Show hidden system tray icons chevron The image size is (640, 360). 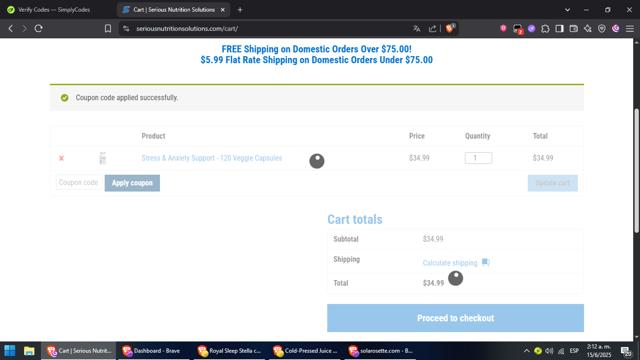pos(527,351)
